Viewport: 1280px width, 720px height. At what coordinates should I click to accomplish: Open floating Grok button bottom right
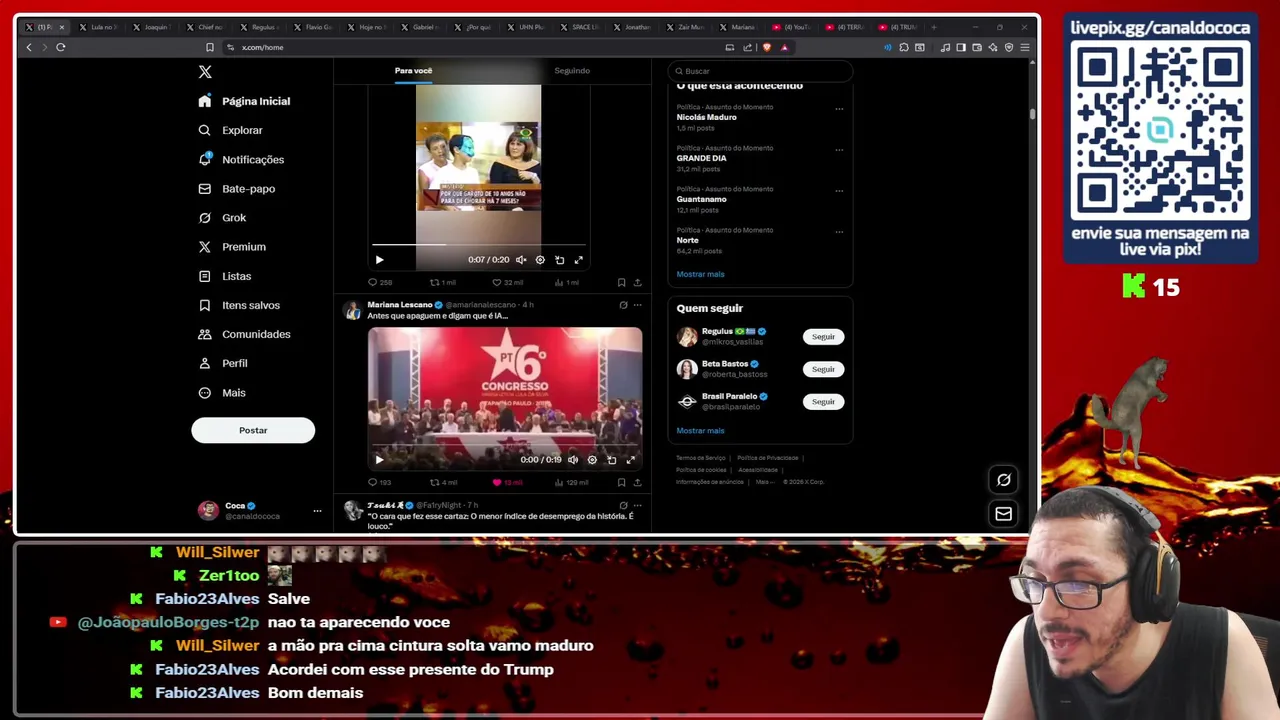point(1004,480)
